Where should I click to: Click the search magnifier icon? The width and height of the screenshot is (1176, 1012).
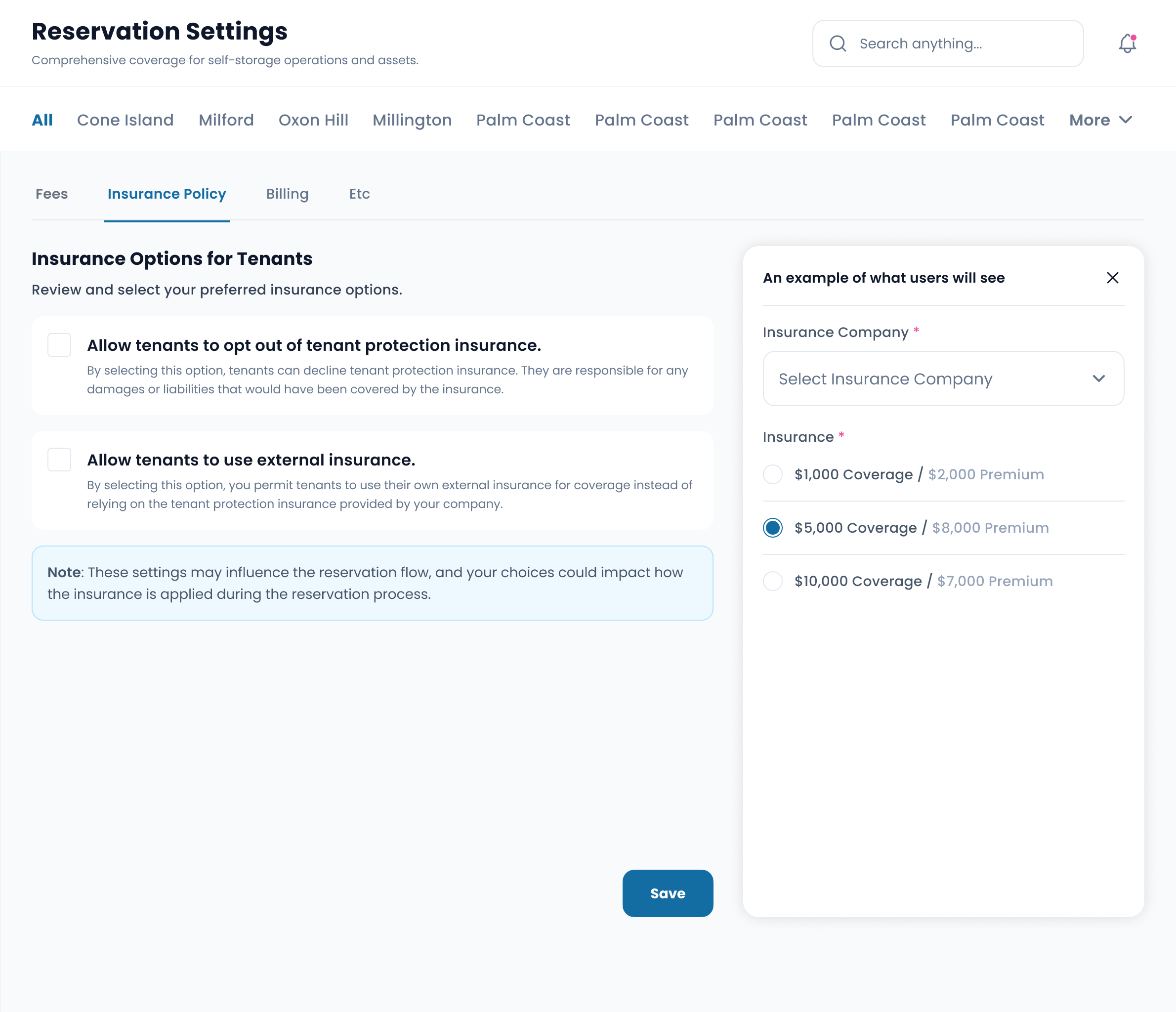tap(838, 43)
